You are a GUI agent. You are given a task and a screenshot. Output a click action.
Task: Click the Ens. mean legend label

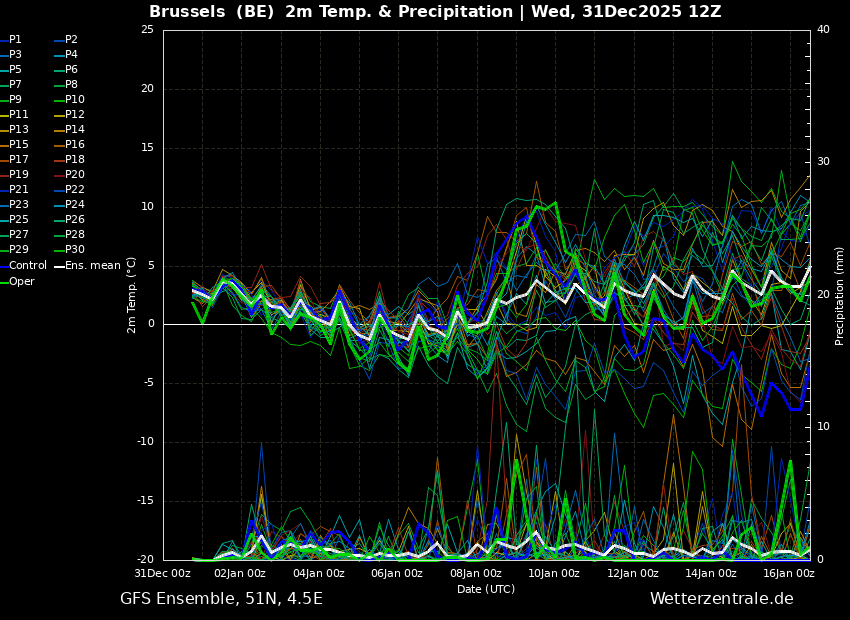tap(87, 266)
